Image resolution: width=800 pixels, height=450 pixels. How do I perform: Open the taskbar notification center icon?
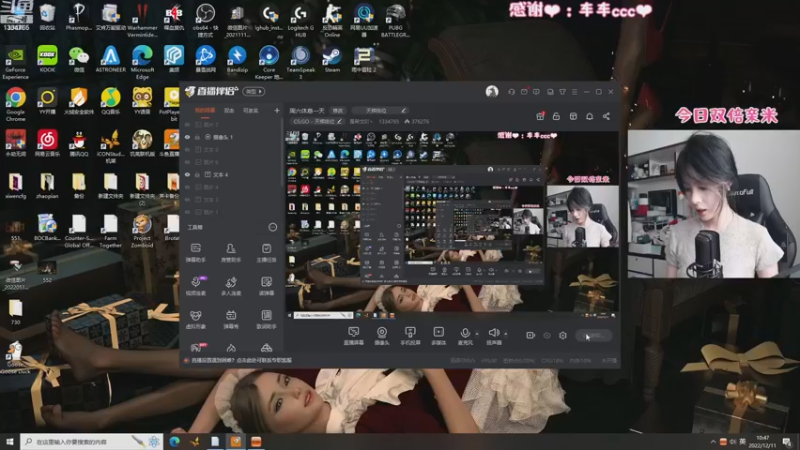point(786,441)
